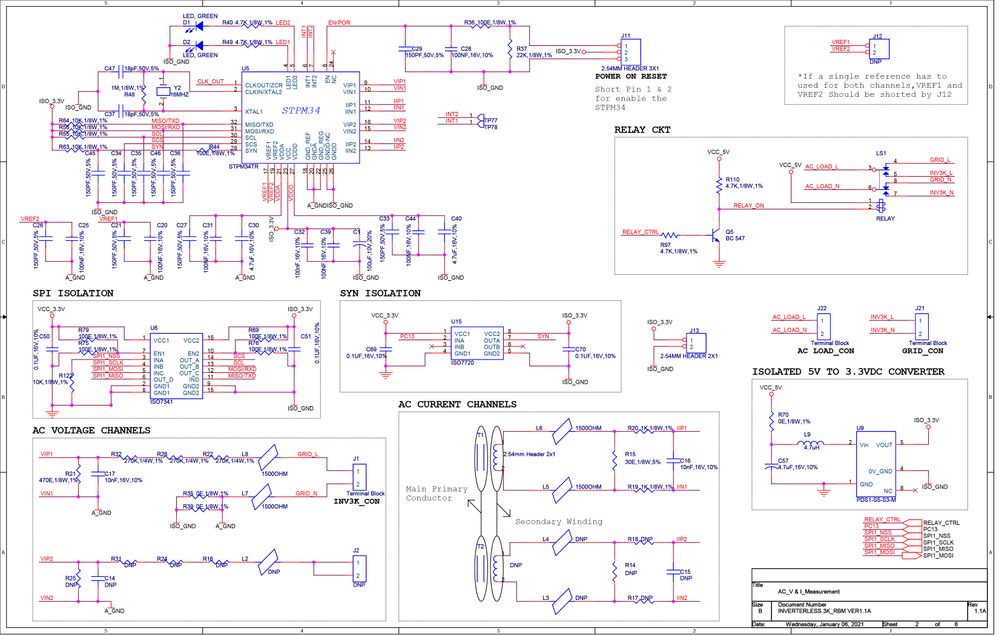Click the SPI ISOLATION heading

pyautogui.click(x=73, y=294)
